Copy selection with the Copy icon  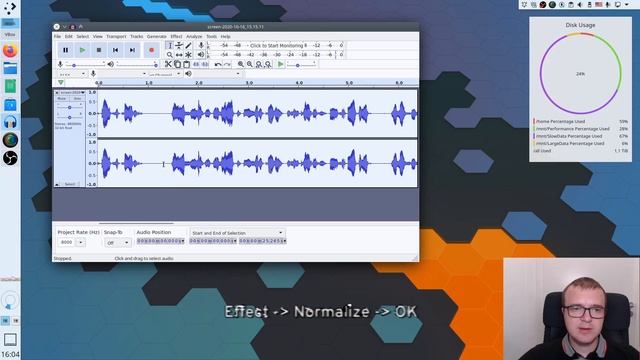pyautogui.click(x=177, y=64)
